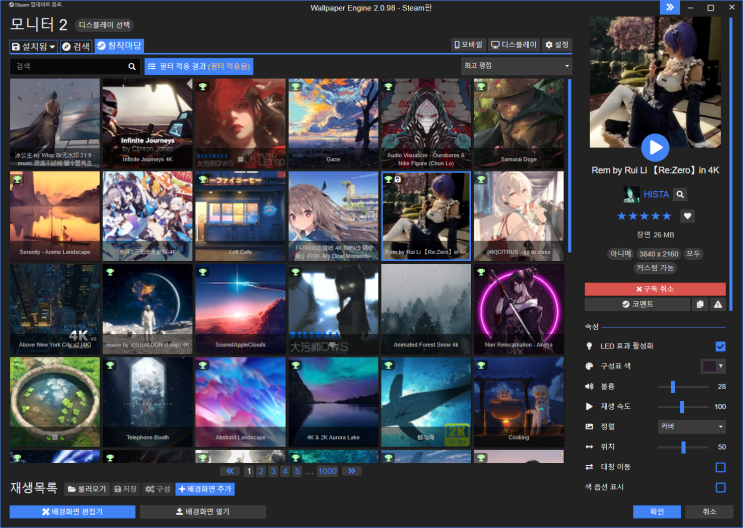The width and height of the screenshot is (743, 528).
Task: Switch to the 검색 tab
Action: pos(76,46)
